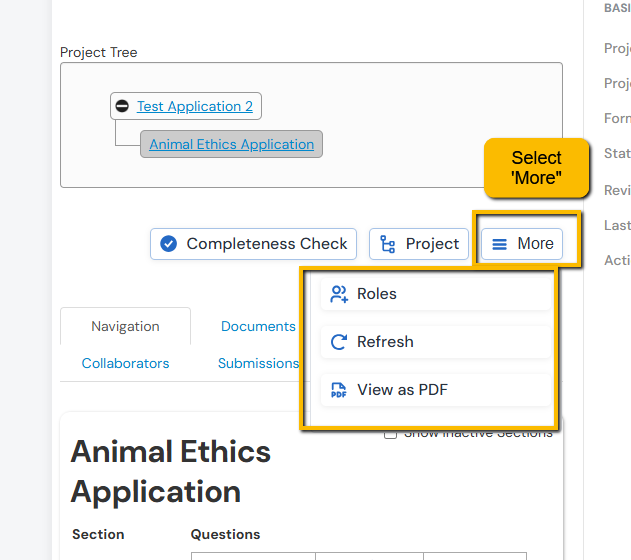This screenshot has height=560, width=631.
Task: Click the Refresh circular arrow icon
Action: [339, 342]
